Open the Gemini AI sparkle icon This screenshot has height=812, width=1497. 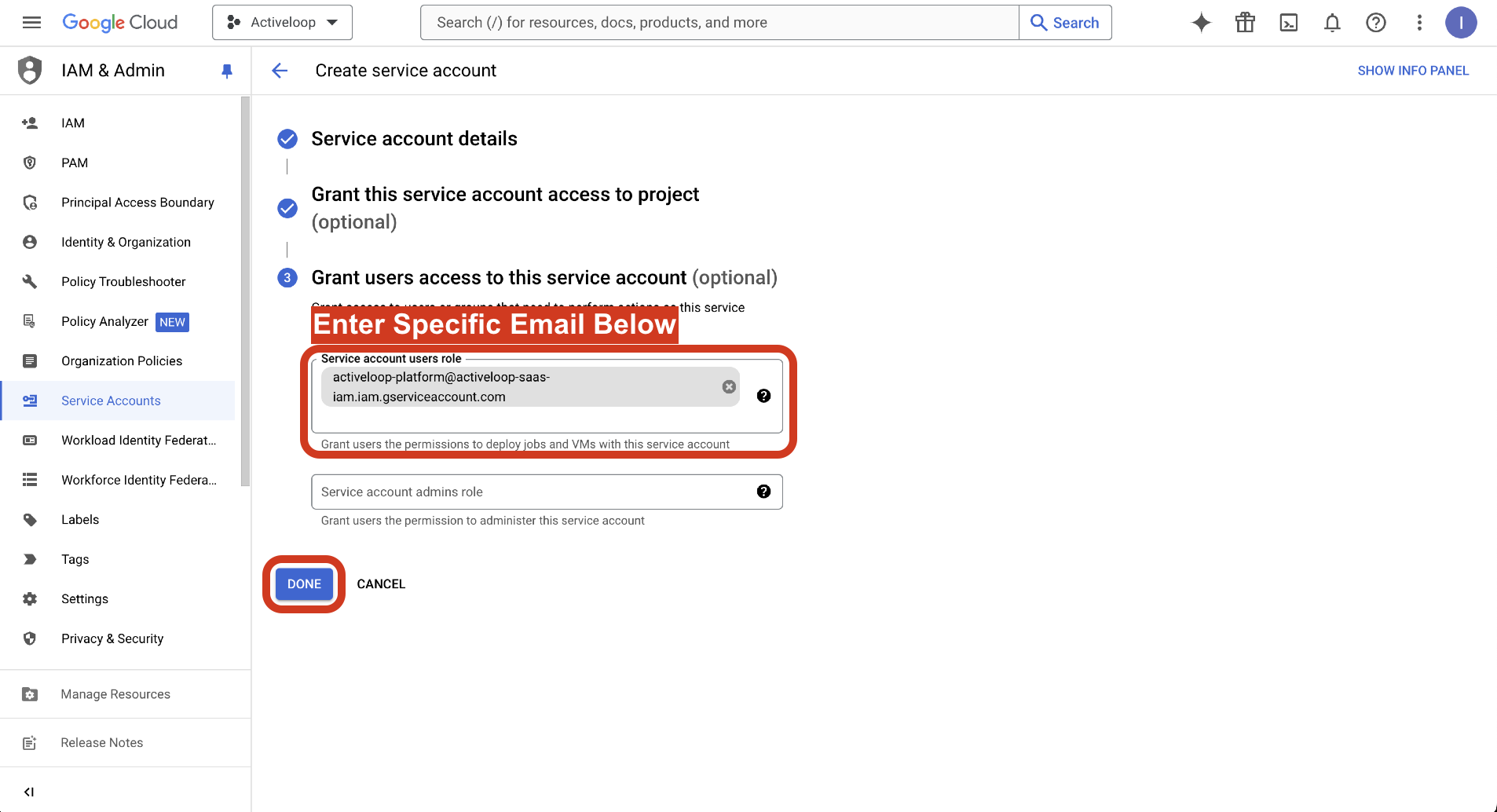click(x=1201, y=23)
